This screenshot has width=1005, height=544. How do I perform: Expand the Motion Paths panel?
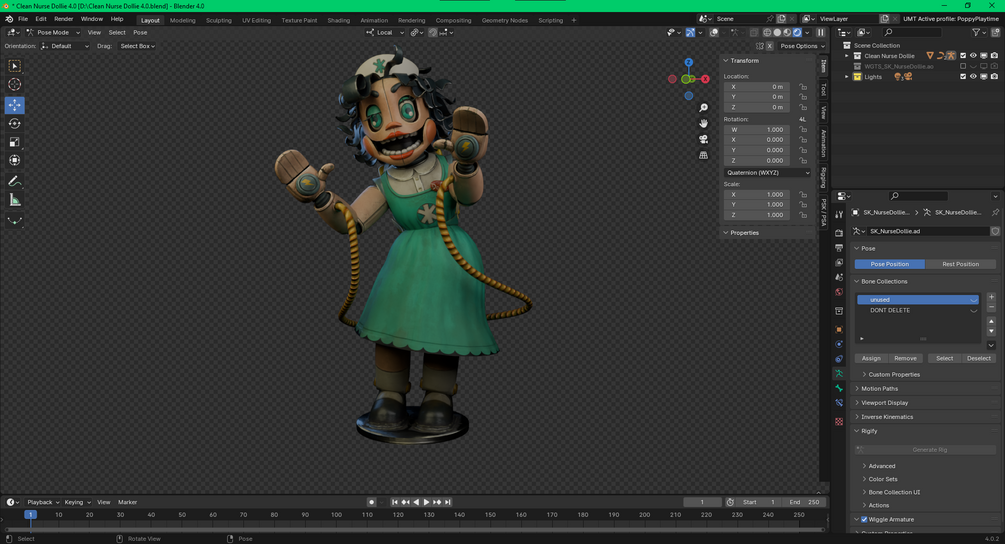pyautogui.click(x=879, y=388)
